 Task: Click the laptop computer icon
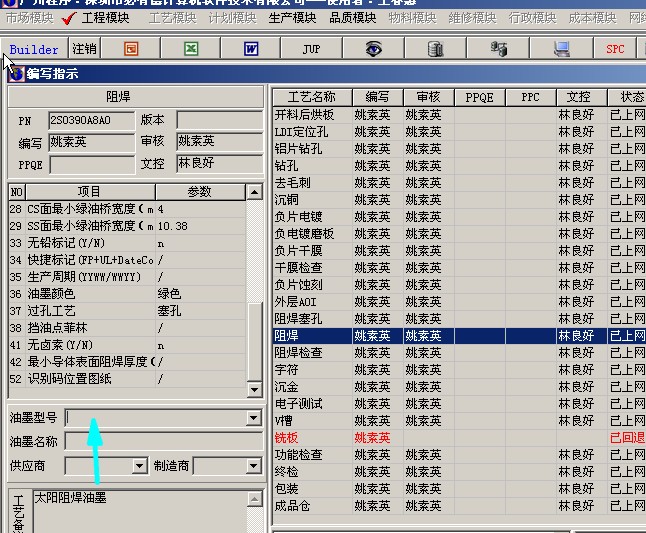point(562,49)
